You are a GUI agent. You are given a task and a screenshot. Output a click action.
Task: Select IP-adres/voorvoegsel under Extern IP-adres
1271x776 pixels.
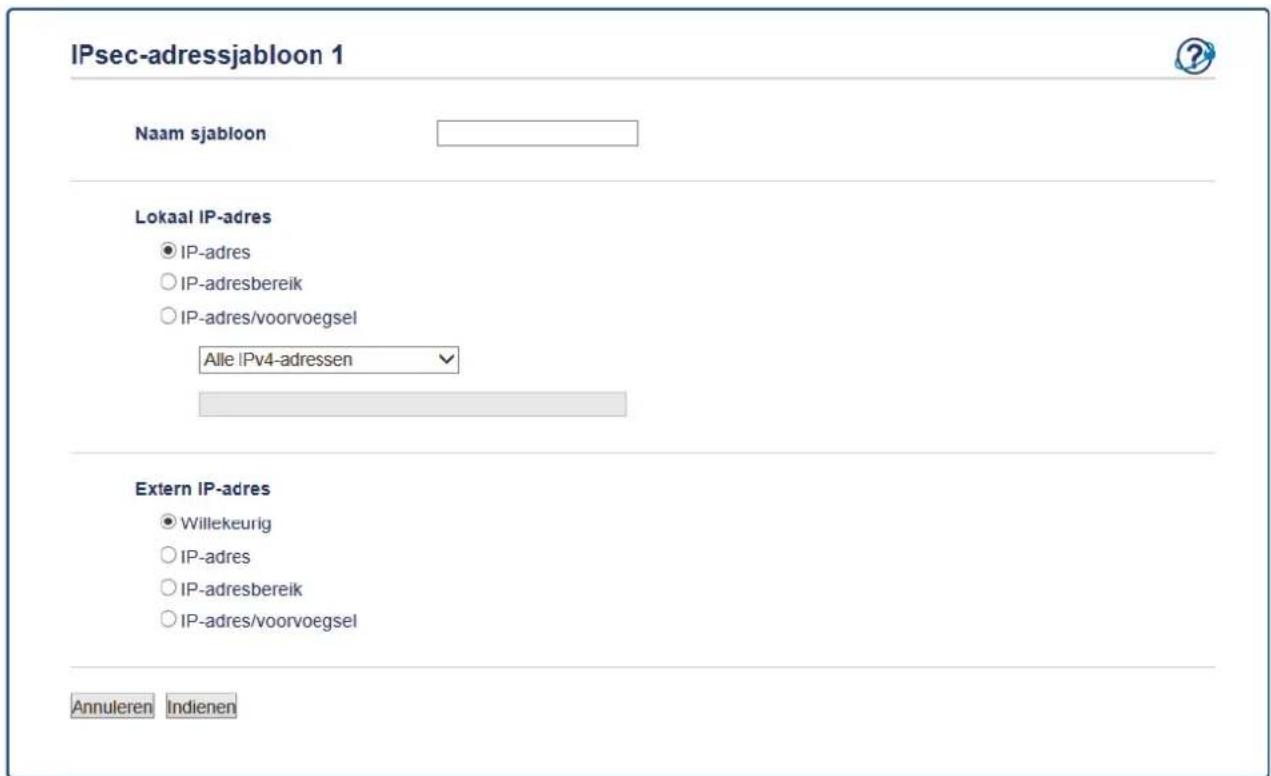click(168, 620)
